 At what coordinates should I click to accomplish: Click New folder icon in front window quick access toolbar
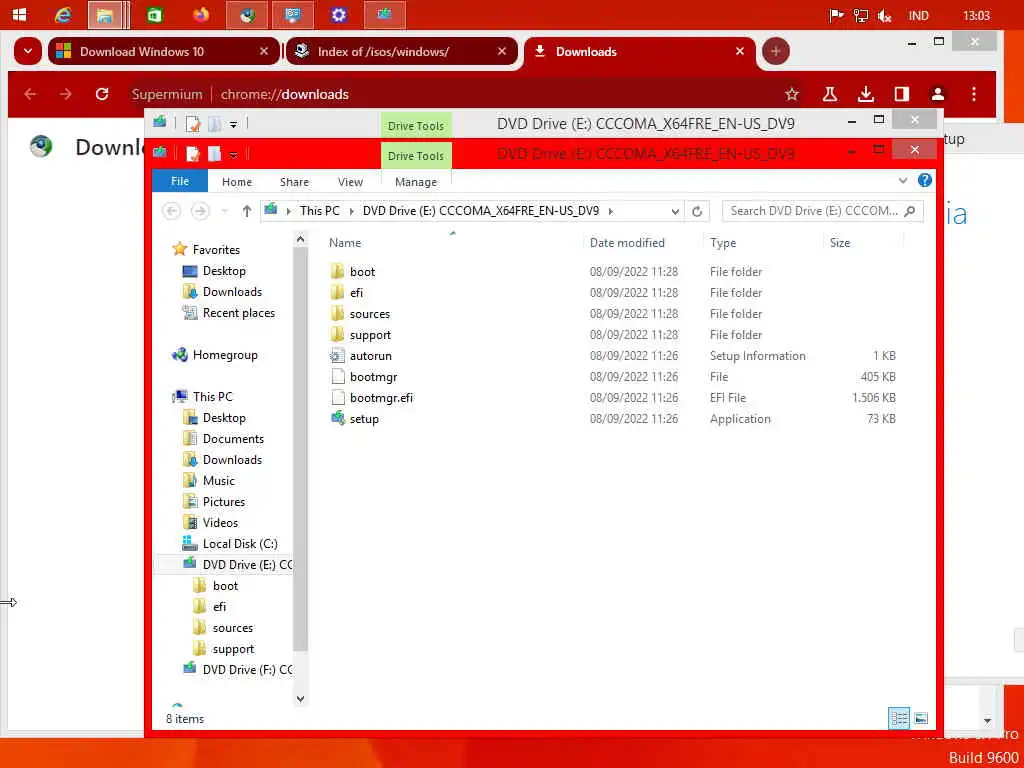214,154
